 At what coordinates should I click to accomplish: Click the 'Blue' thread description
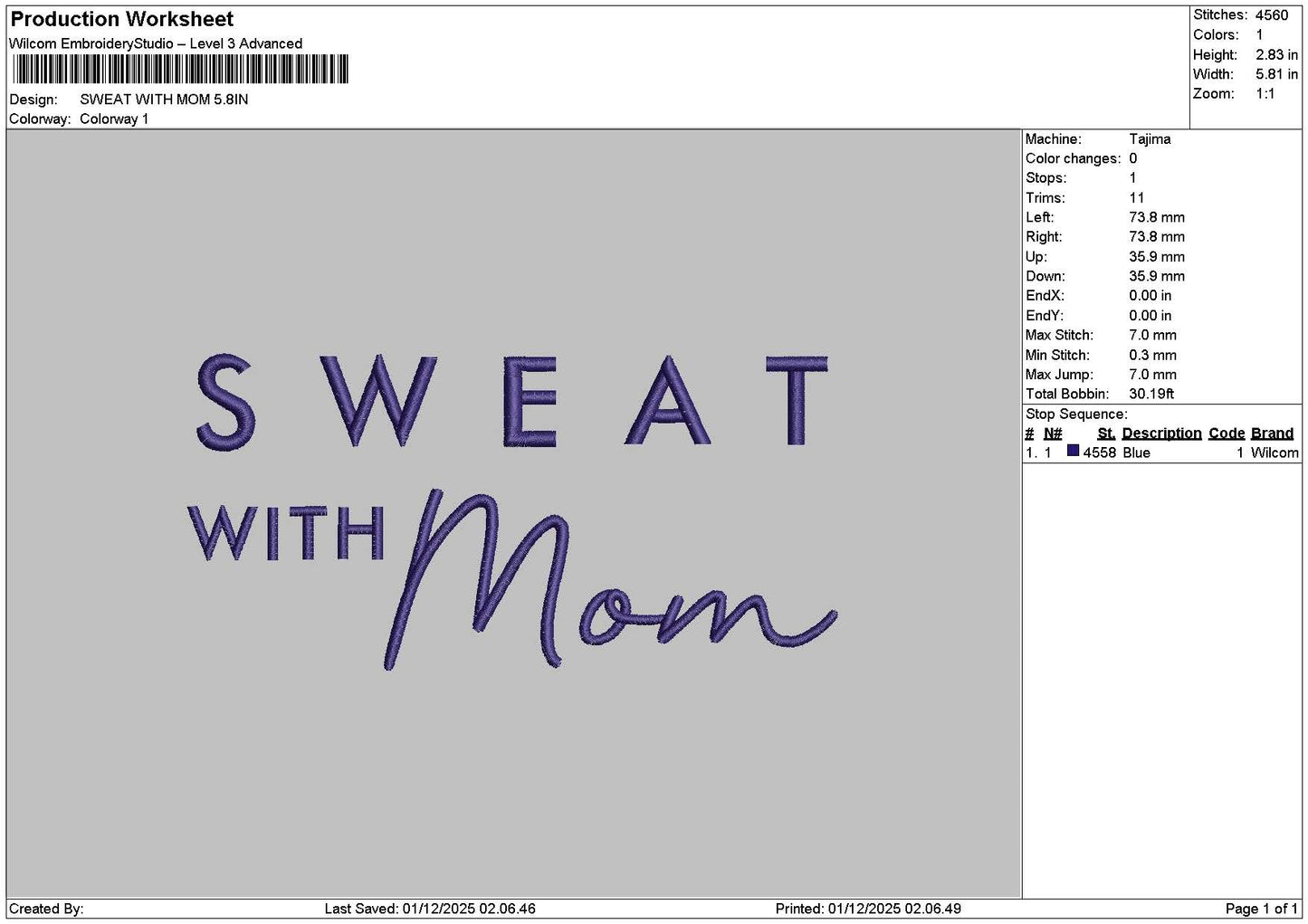(x=1136, y=453)
